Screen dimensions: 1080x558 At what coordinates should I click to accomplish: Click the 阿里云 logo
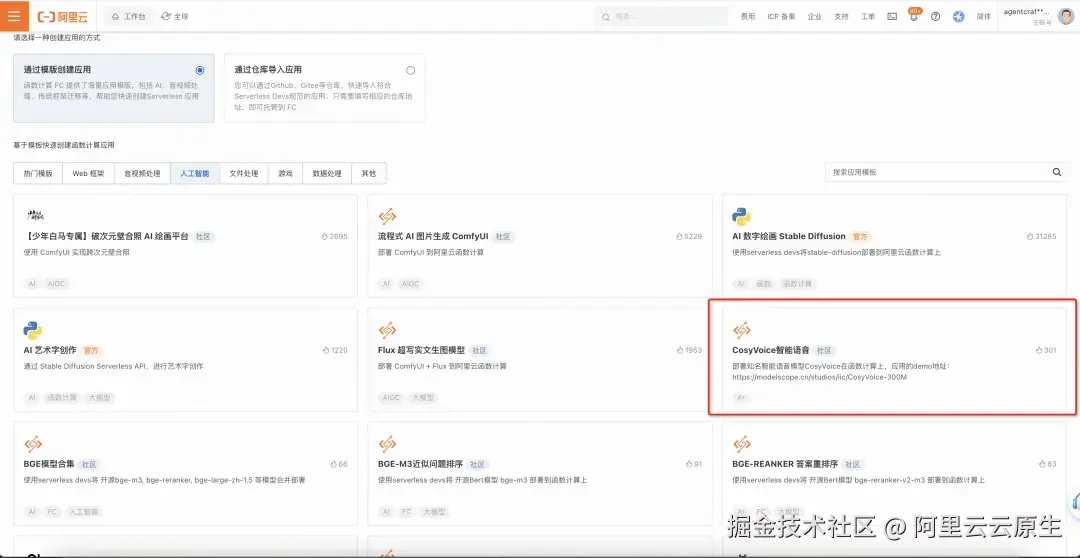65,17
